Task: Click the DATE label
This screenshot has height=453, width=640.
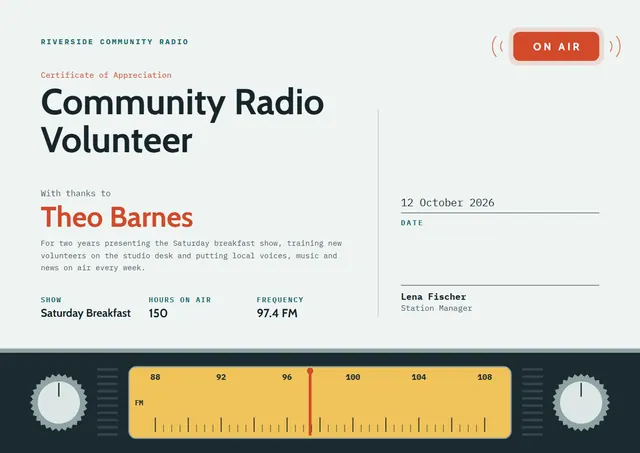Action: [x=412, y=223]
